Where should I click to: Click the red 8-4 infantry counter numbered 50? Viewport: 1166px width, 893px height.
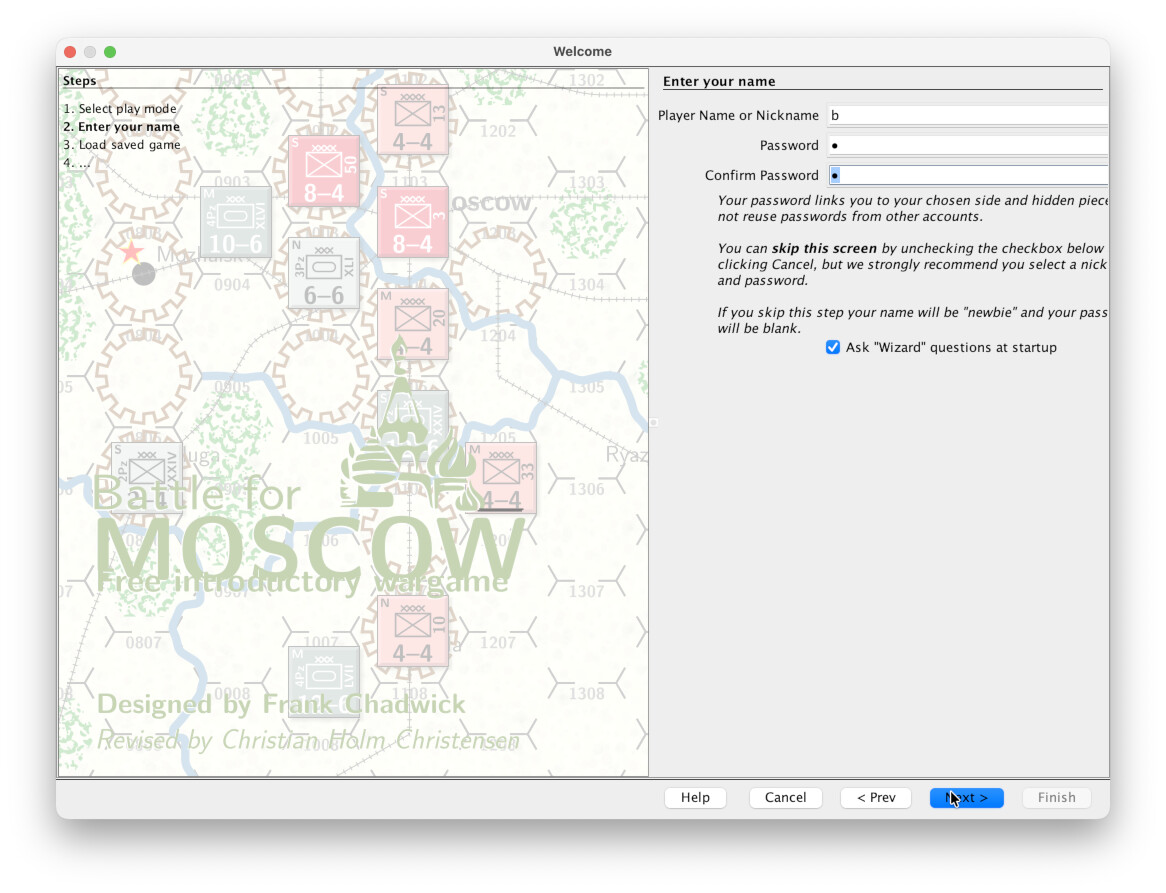point(324,171)
